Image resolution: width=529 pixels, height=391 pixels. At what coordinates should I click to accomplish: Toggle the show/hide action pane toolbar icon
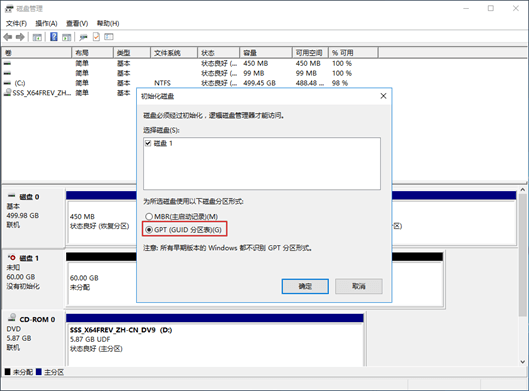[x=66, y=37]
